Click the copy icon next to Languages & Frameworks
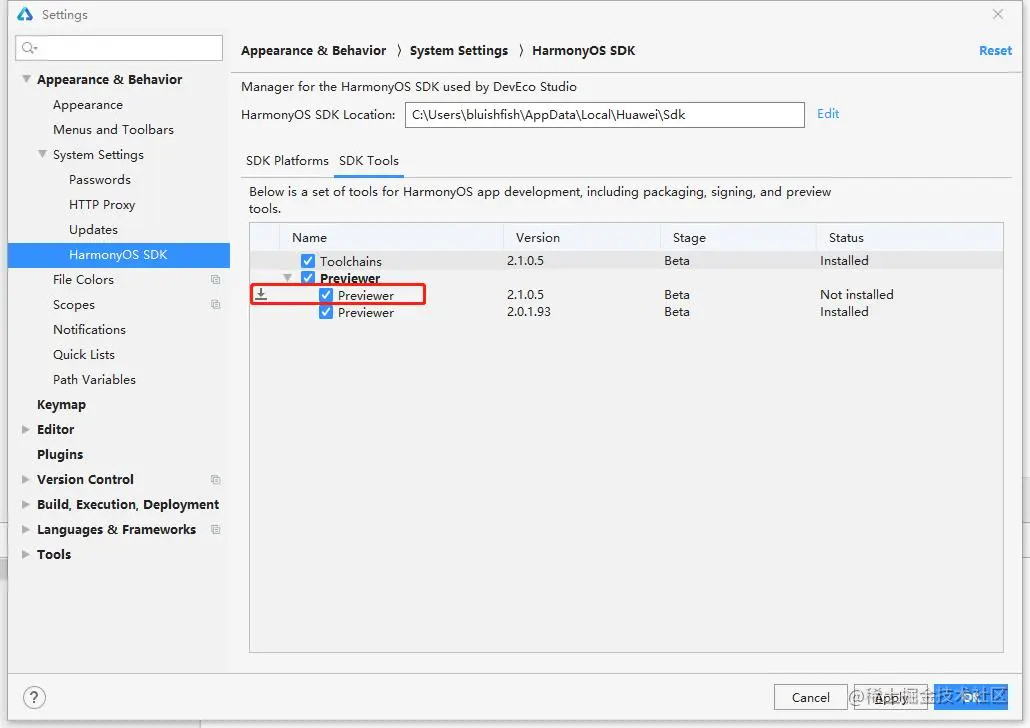 click(215, 530)
